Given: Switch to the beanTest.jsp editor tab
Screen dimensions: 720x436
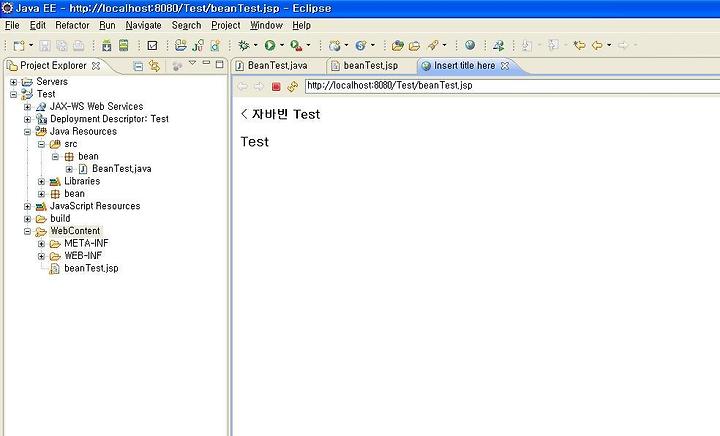Looking at the screenshot, I should click(370, 66).
